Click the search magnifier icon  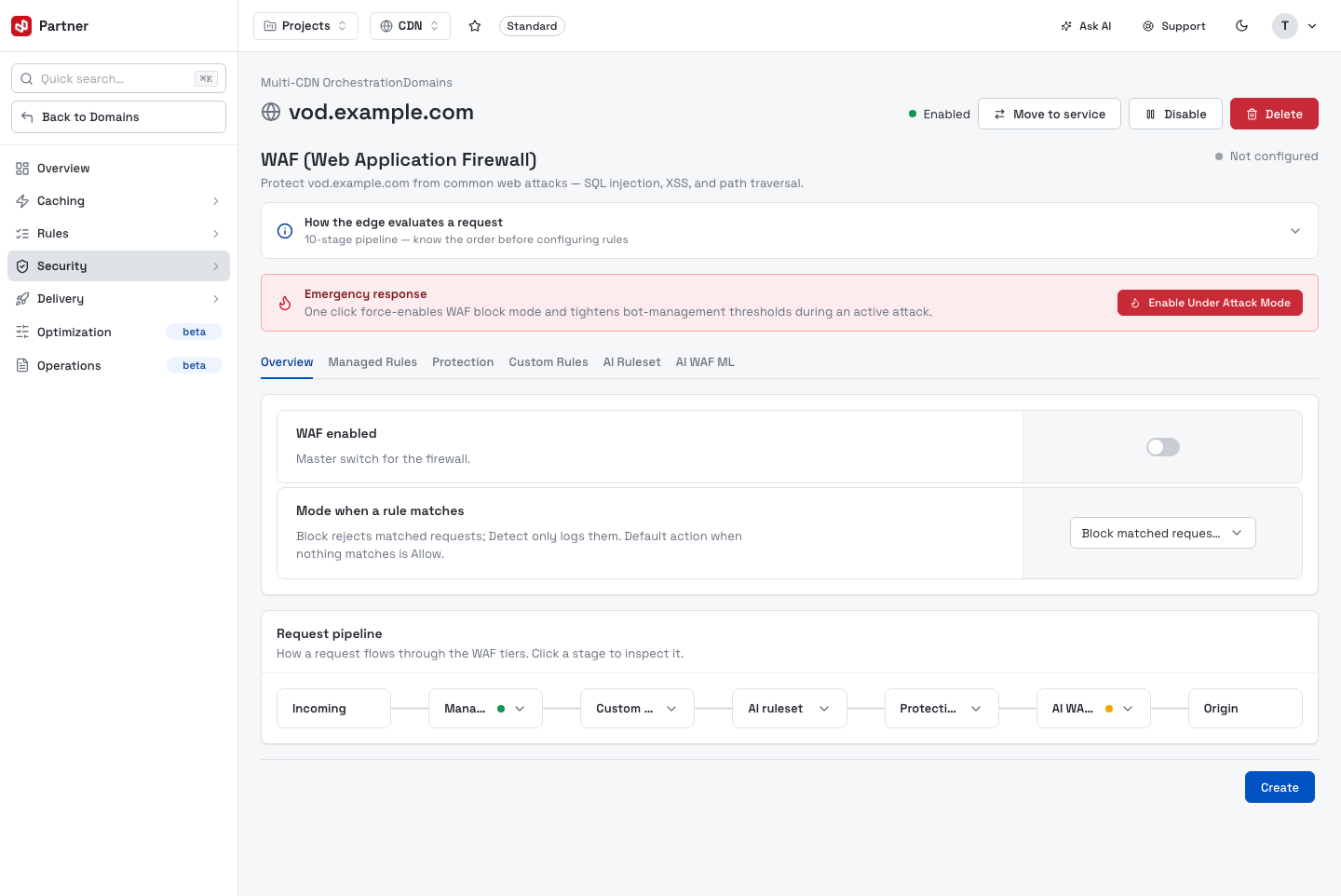[27, 79]
